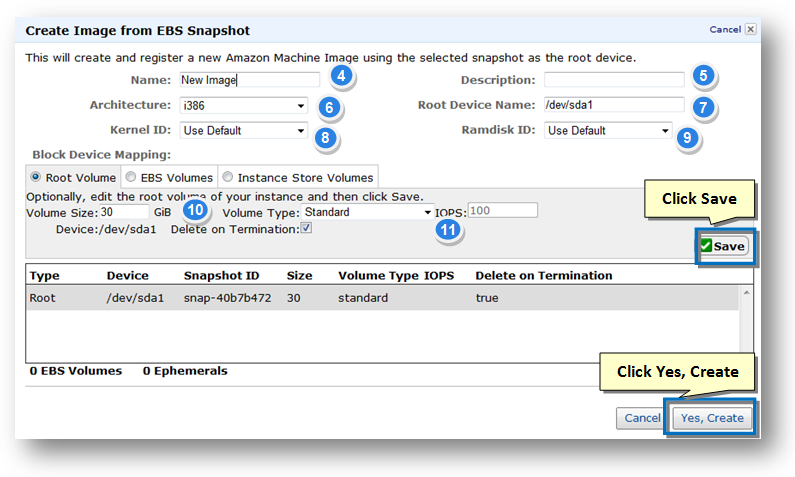The width and height of the screenshot is (795, 477).
Task: Click the Size cell value 30
Action: 294,298
